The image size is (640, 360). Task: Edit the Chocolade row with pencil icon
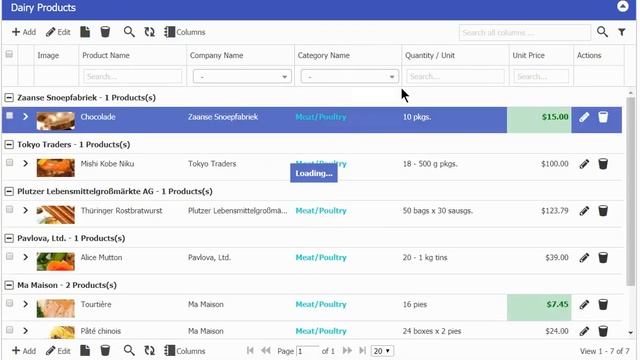coord(584,117)
